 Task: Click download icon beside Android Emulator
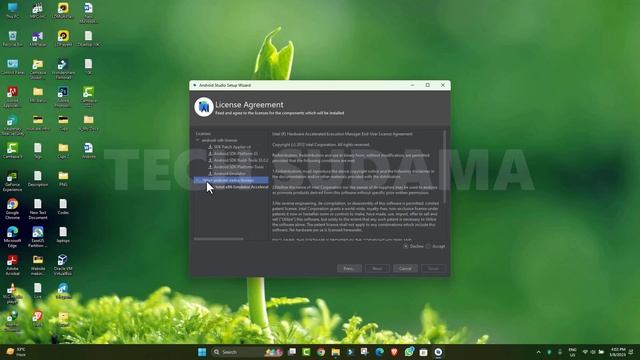coord(210,173)
